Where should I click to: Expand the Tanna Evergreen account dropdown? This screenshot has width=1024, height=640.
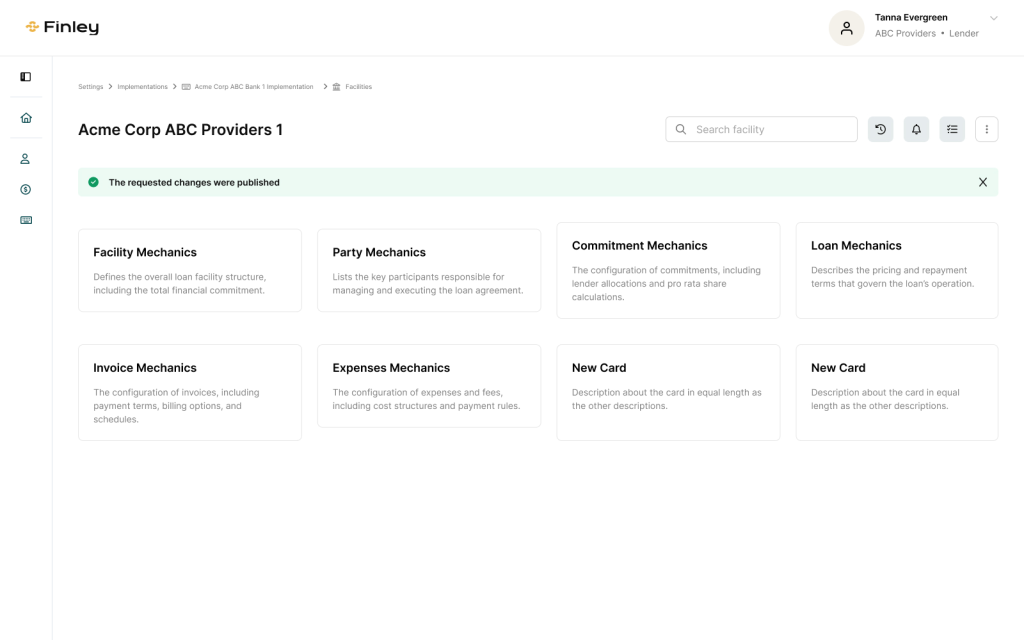(x=993, y=18)
